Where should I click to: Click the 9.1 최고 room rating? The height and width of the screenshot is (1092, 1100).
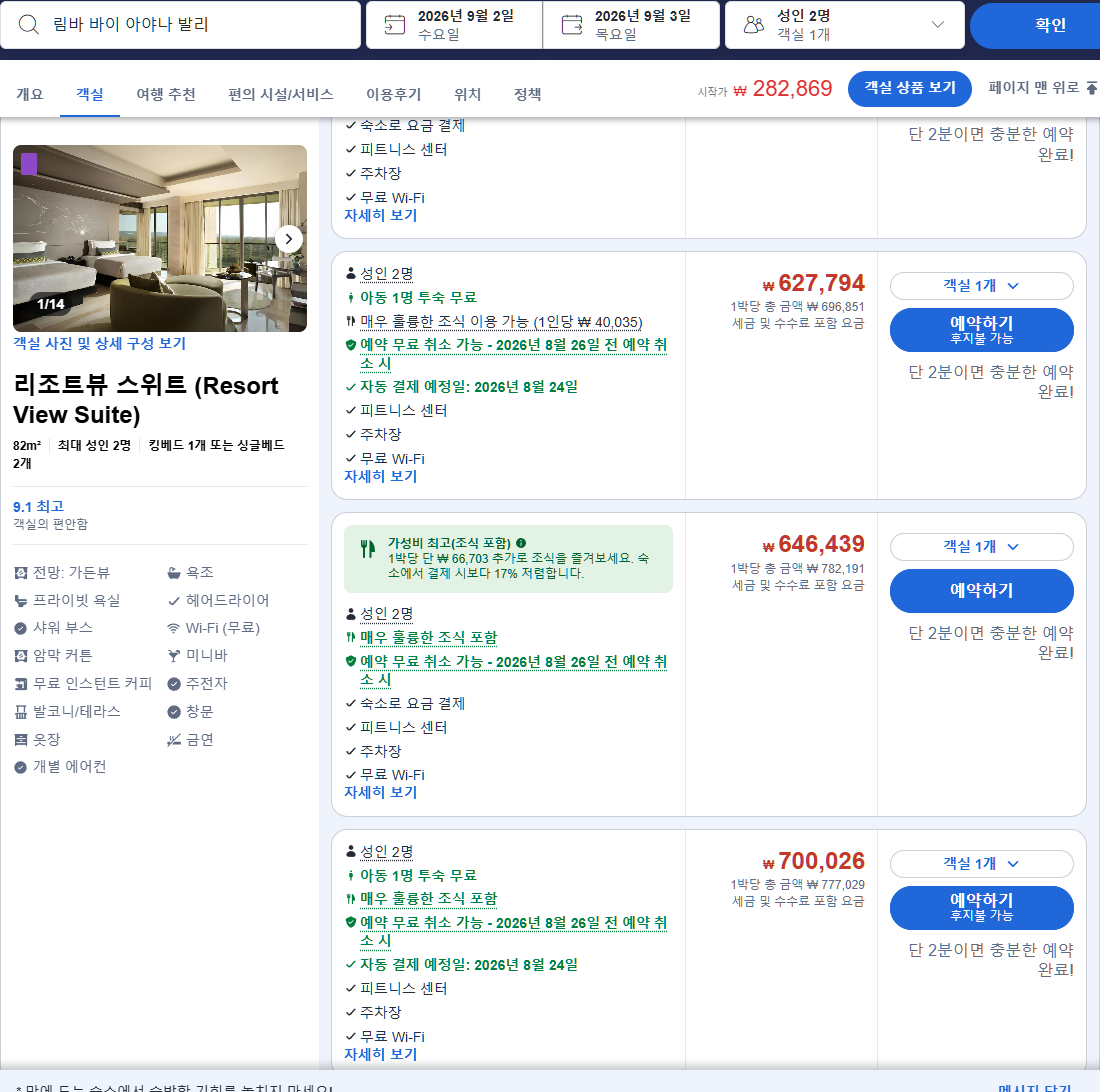click(39, 506)
